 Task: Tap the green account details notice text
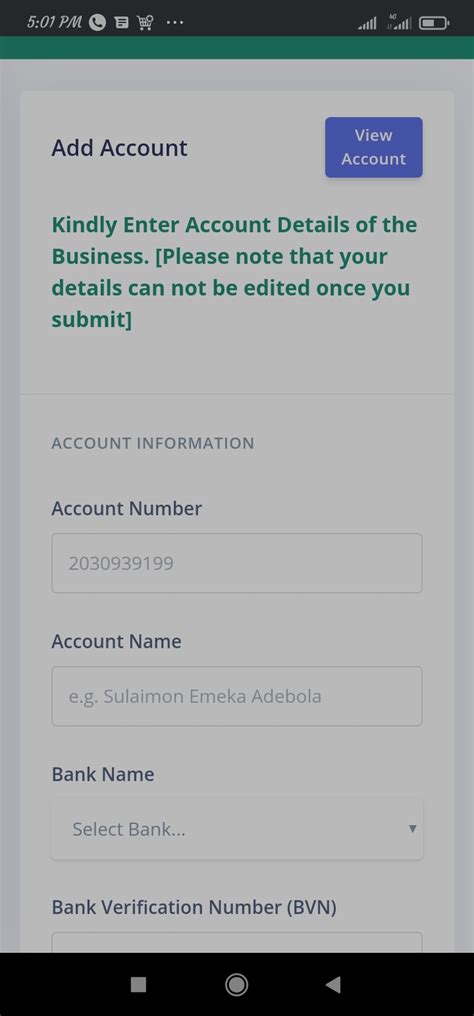234,272
